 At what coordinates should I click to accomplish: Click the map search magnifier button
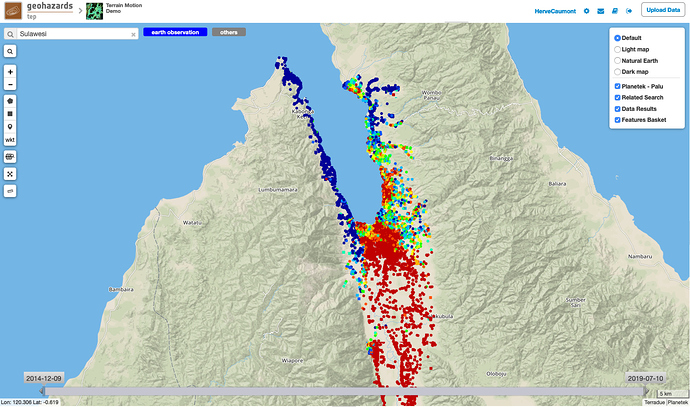(10, 50)
